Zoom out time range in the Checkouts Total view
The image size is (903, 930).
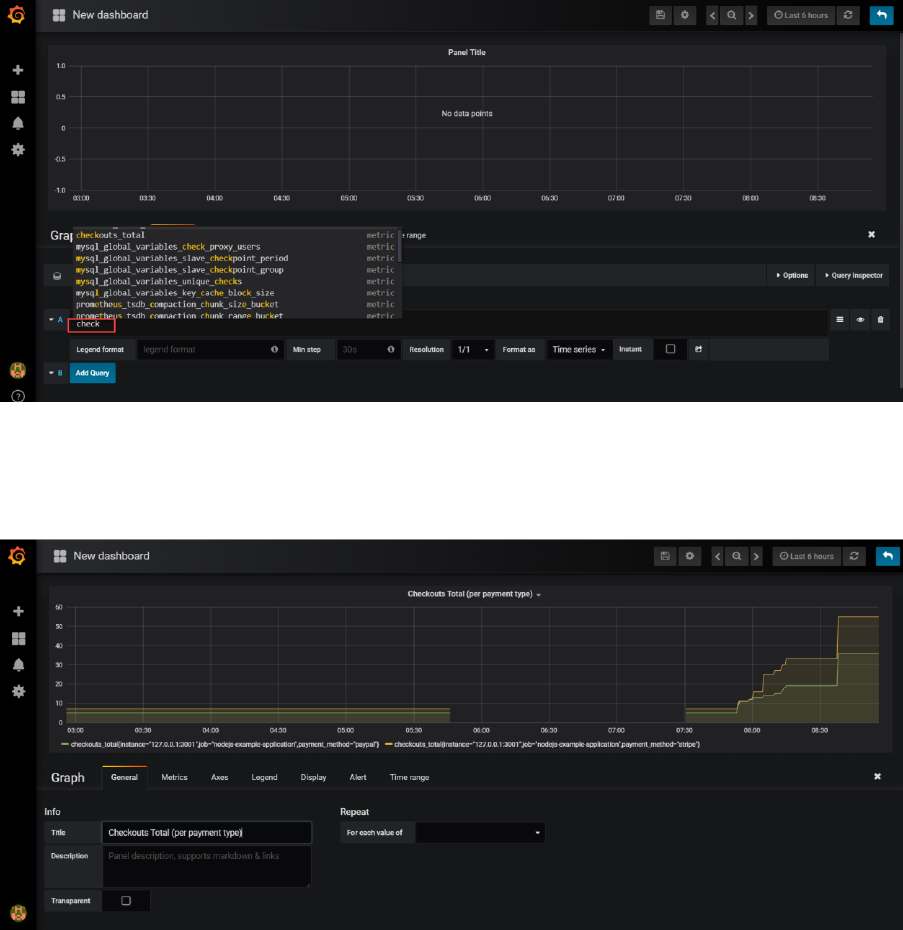click(x=736, y=556)
